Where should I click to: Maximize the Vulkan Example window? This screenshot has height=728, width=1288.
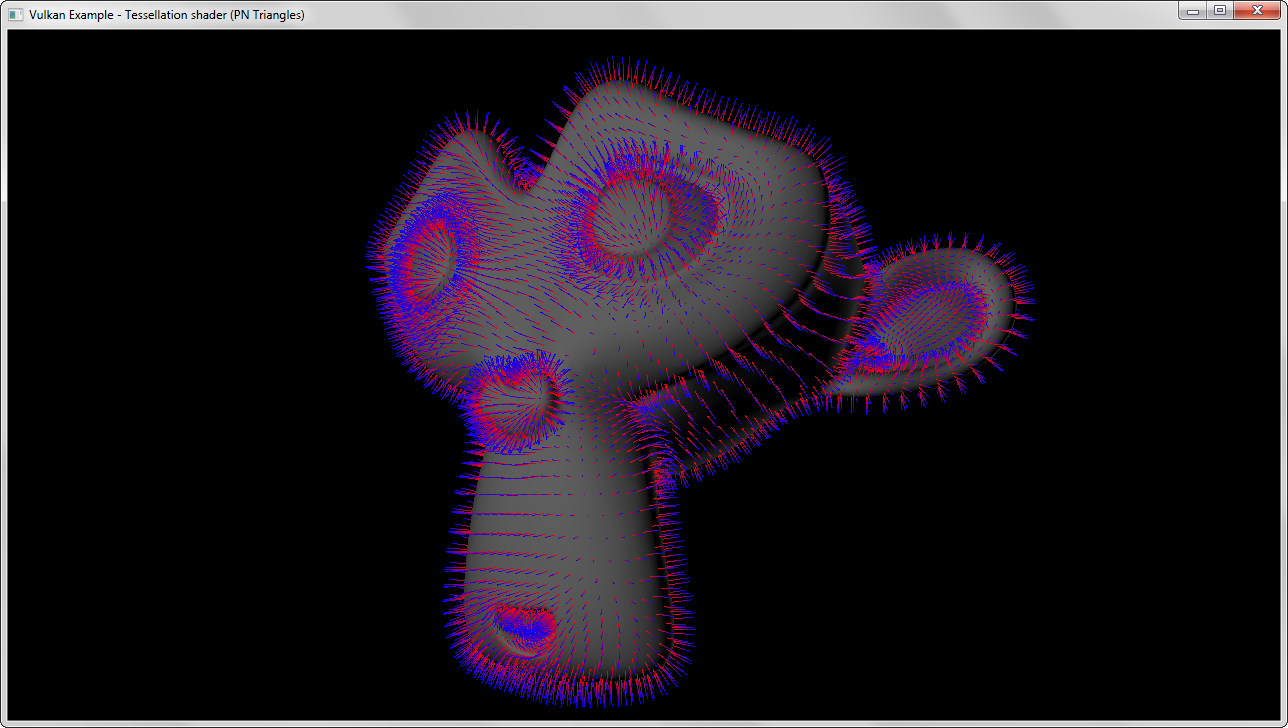pyautogui.click(x=1219, y=11)
